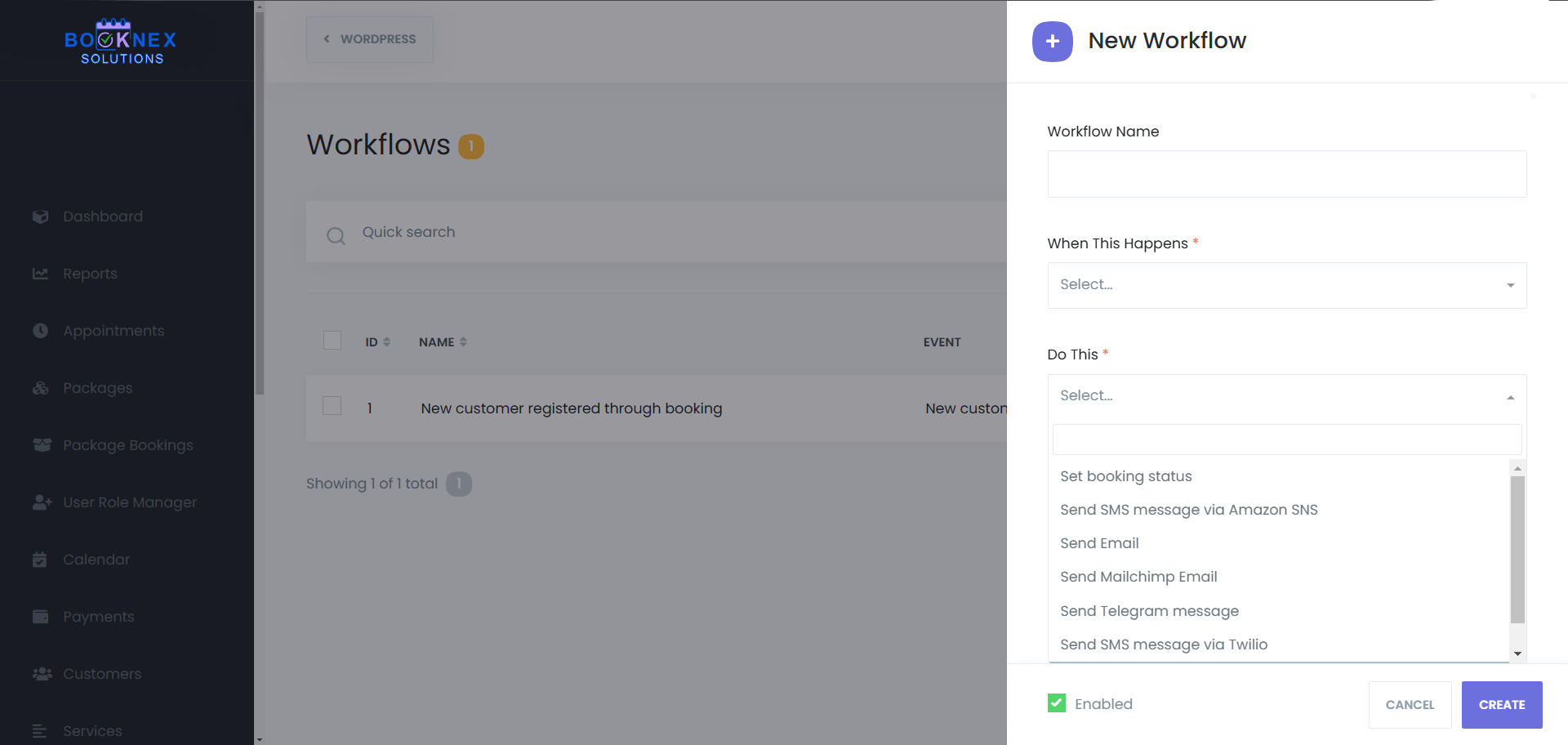Click the Calendar icon in sidebar
Viewport: 1568px width, 745px height.
coord(40,560)
